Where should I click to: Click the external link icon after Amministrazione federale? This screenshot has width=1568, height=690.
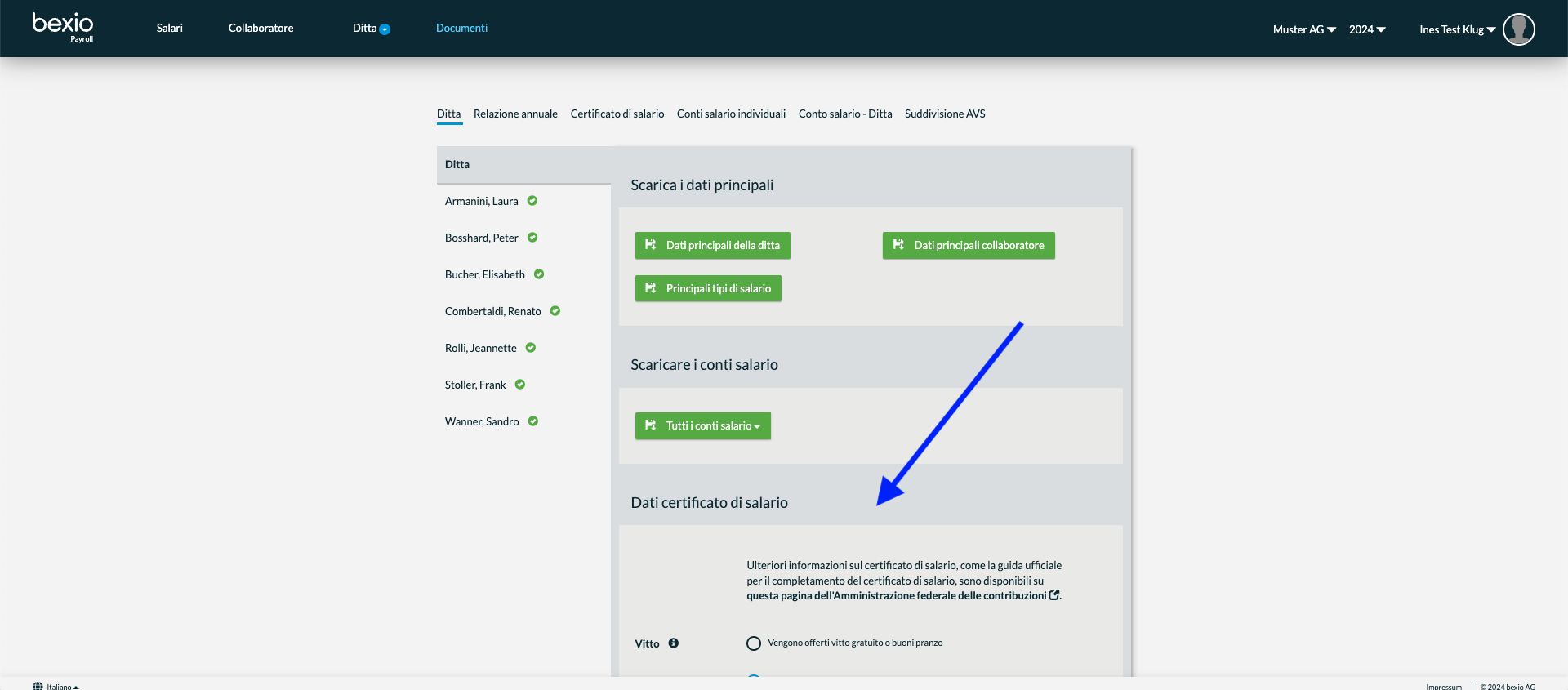click(x=1054, y=595)
